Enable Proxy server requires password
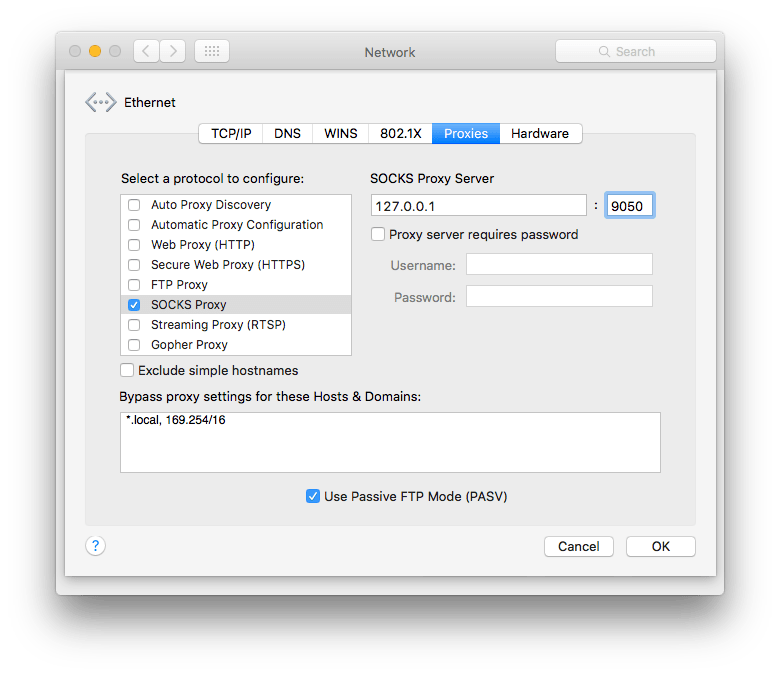The width and height of the screenshot is (780, 675). (378, 235)
